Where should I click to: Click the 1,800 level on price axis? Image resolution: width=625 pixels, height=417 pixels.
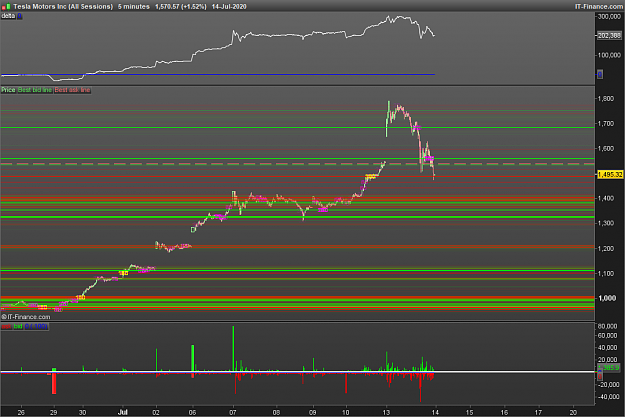click(x=607, y=98)
